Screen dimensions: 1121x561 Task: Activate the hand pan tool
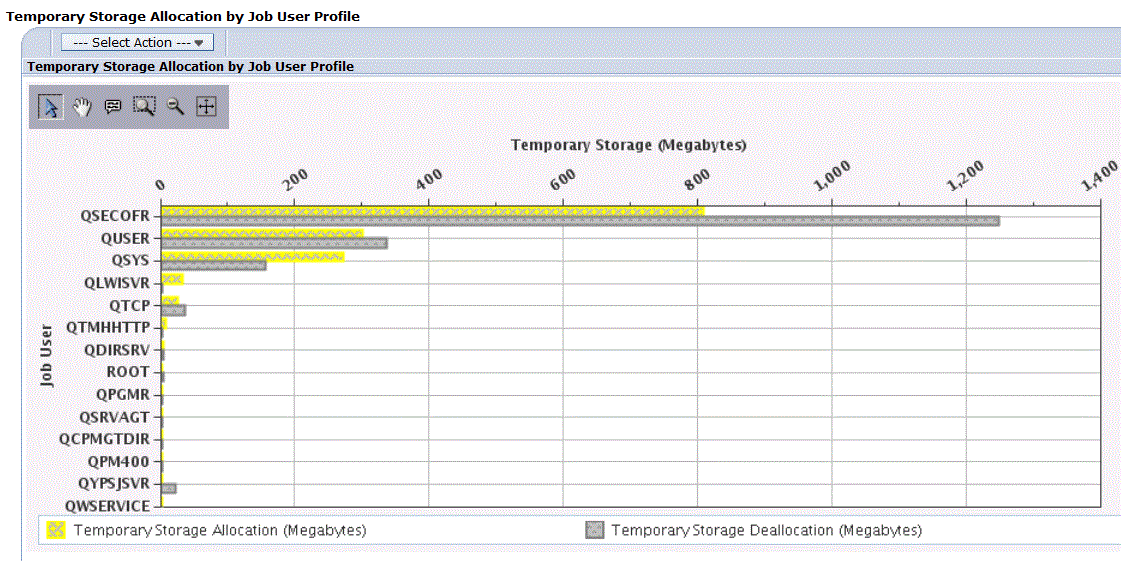click(x=82, y=107)
